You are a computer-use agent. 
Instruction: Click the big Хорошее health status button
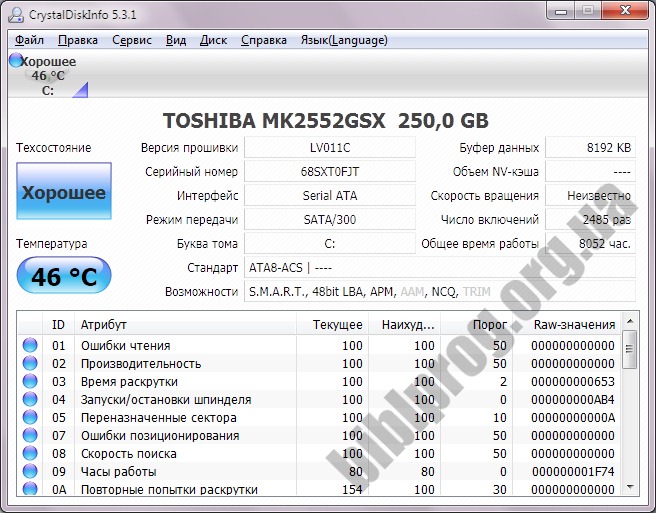tap(64, 191)
